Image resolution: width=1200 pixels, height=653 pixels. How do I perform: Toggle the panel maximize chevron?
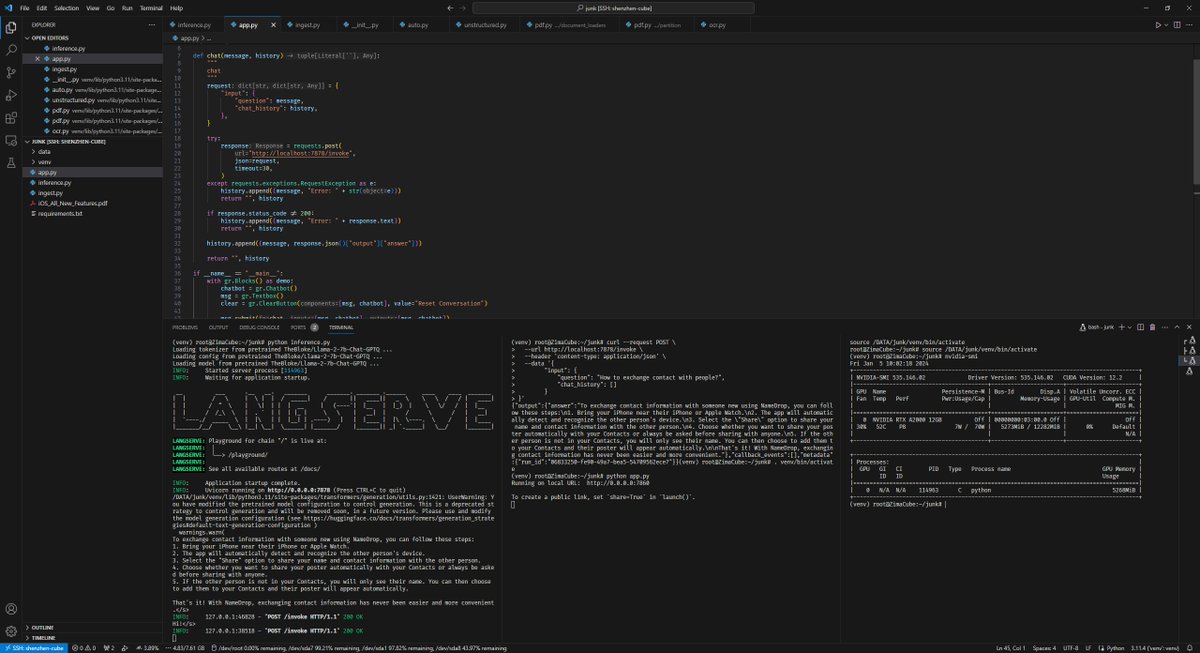coord(1179,326)
